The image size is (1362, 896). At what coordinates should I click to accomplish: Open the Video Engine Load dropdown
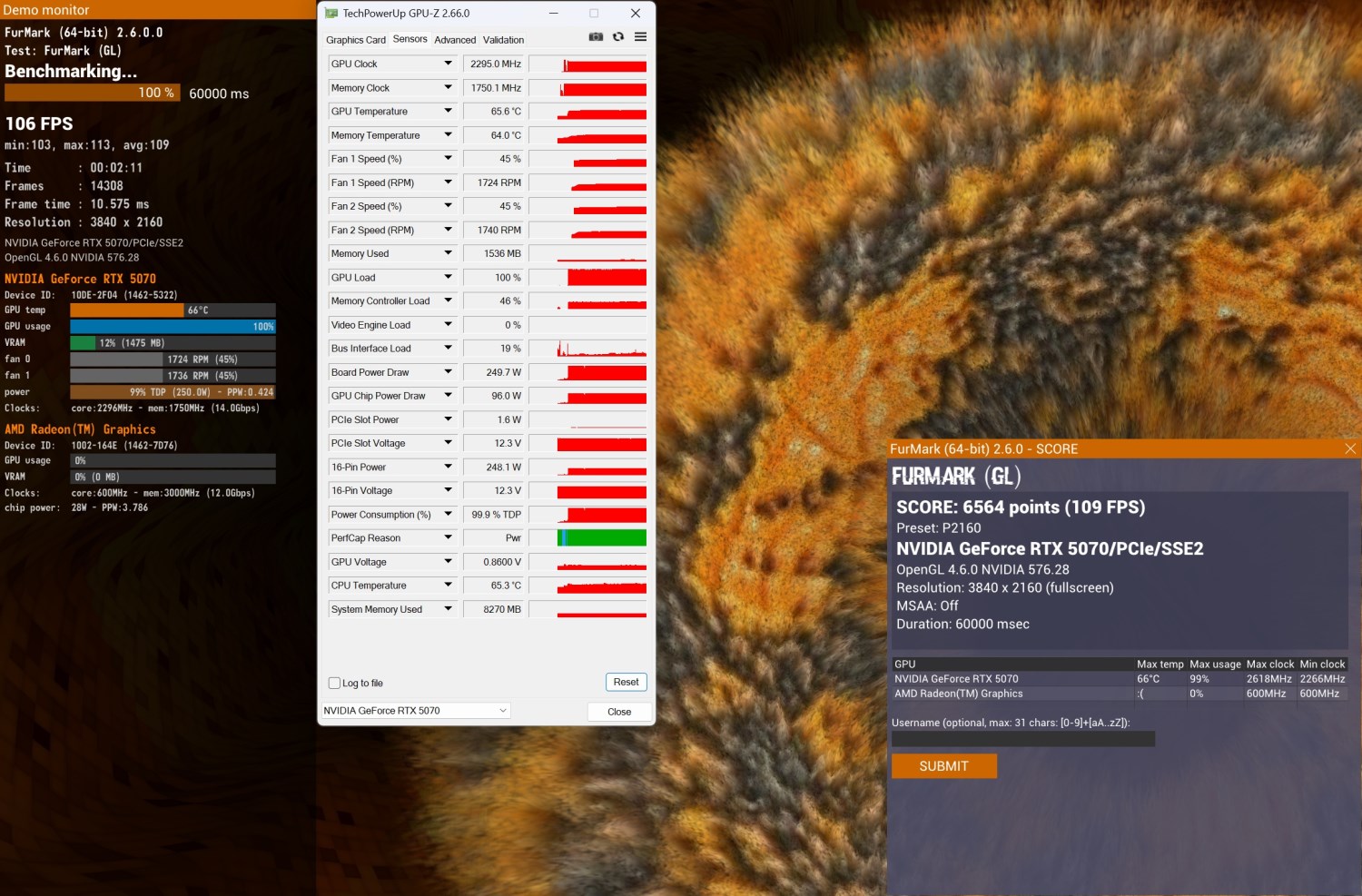[448, 324]
